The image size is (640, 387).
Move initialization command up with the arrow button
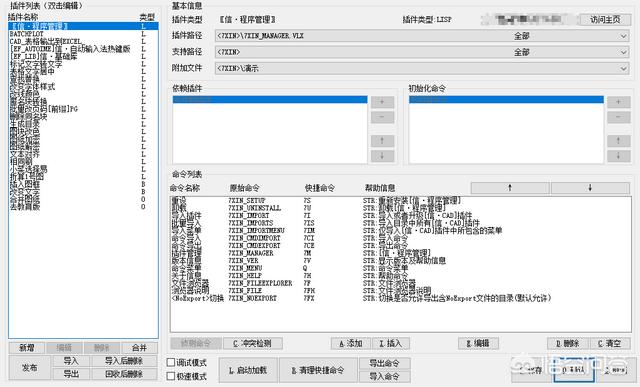(618, 141)
